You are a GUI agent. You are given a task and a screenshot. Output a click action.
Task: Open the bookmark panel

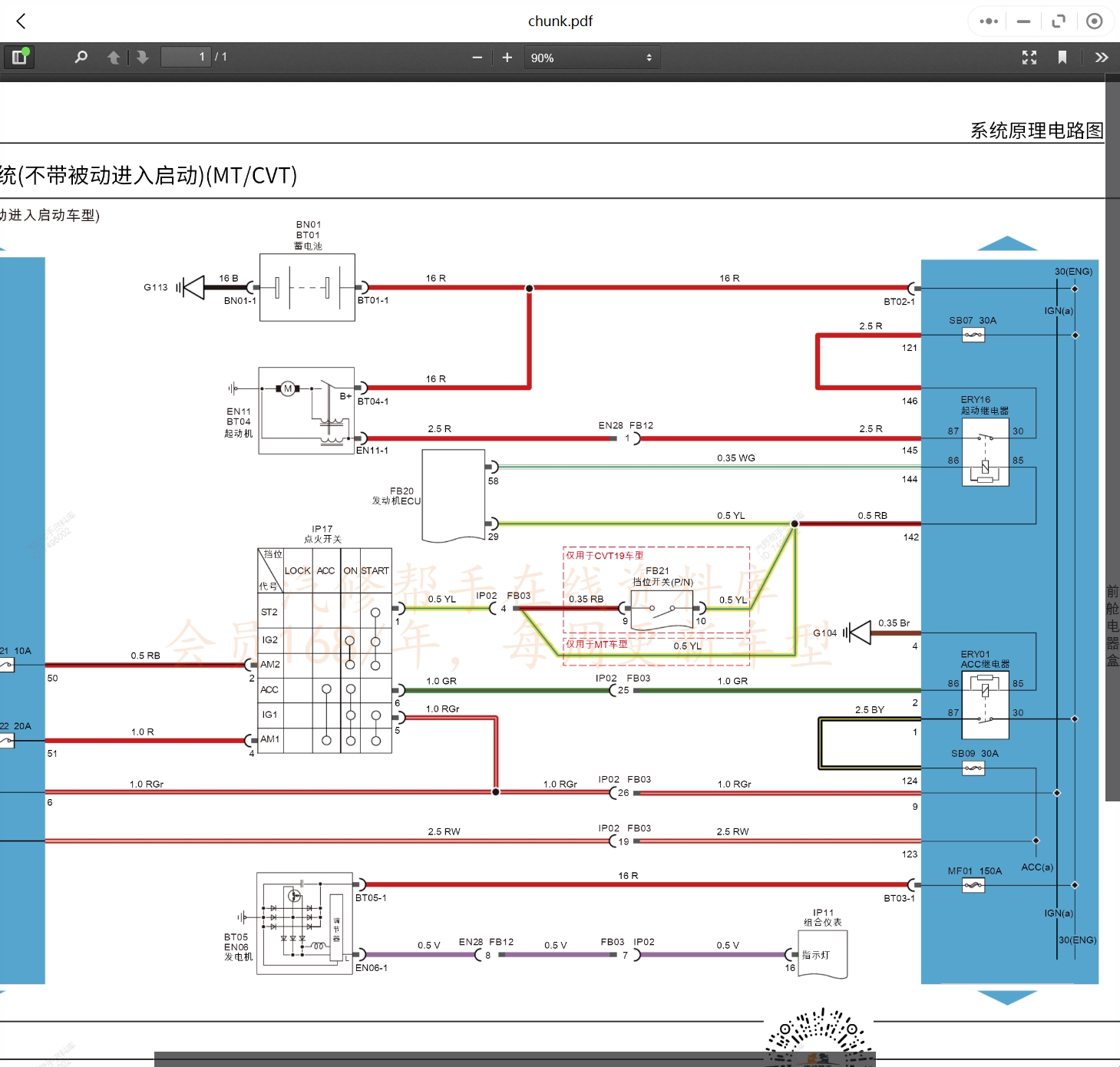[1063, 57]
